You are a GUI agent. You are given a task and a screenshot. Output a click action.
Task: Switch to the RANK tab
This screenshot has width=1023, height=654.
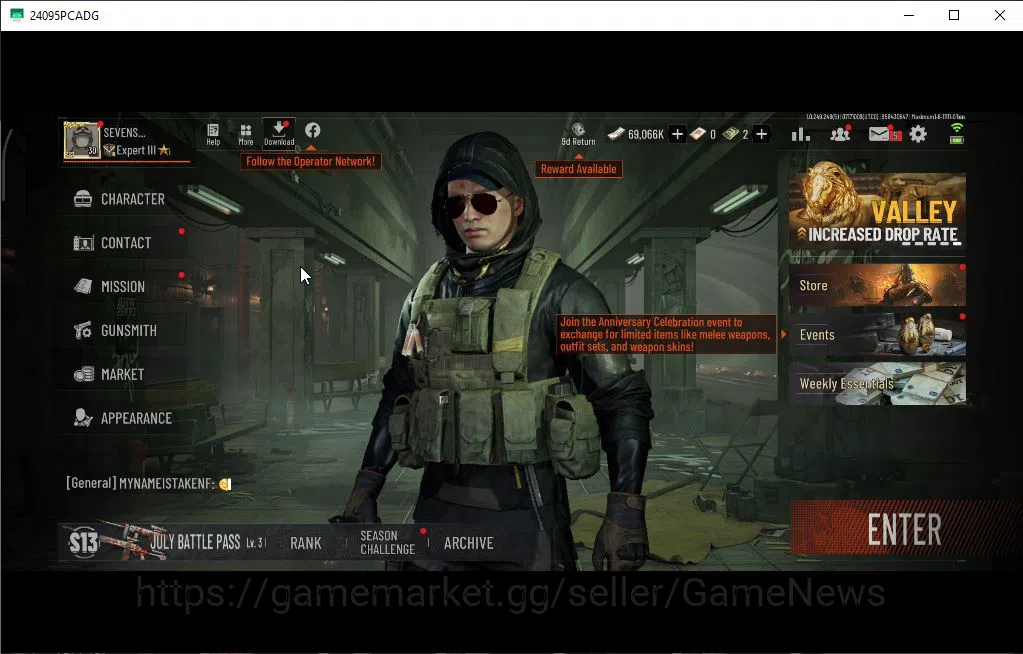(305, 543)
